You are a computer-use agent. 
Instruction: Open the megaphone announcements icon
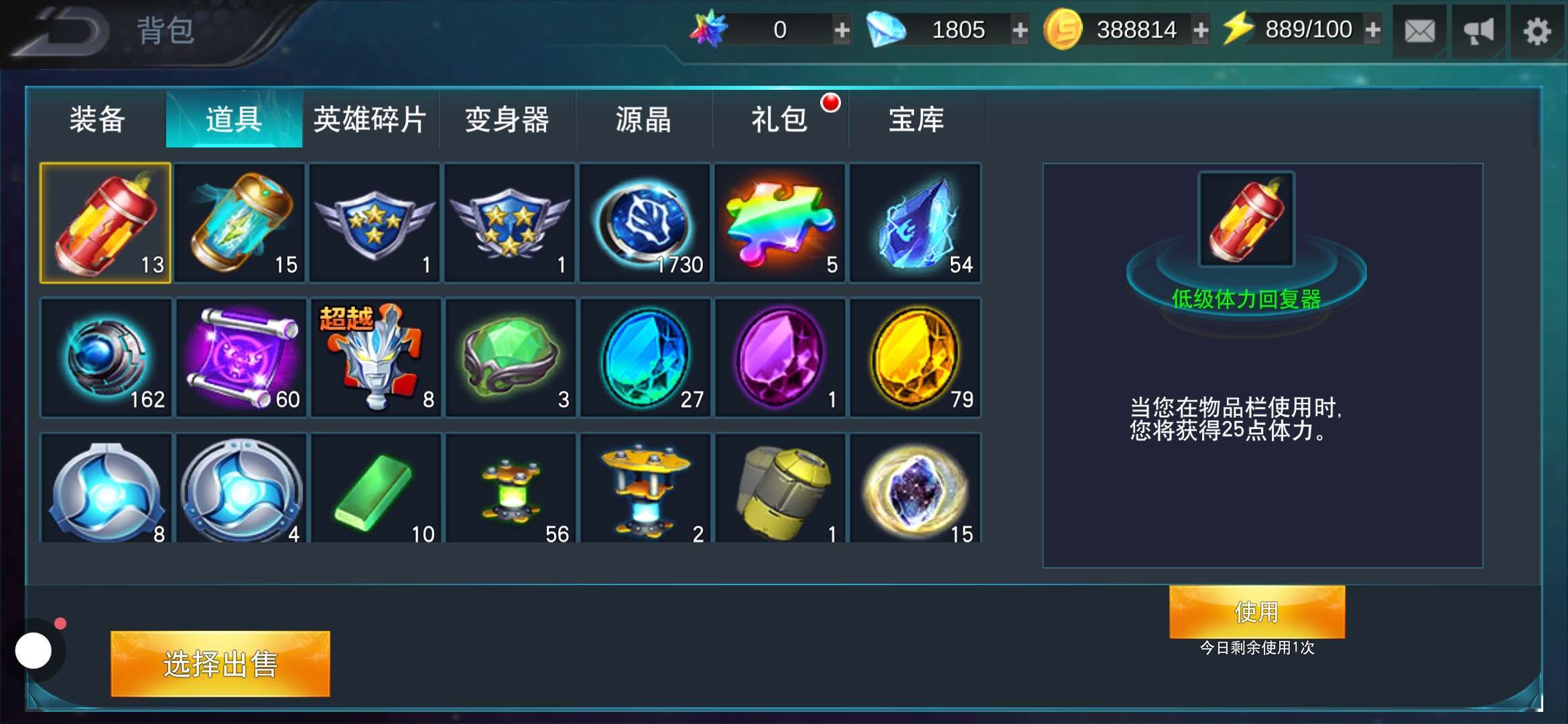(1478, 31)
